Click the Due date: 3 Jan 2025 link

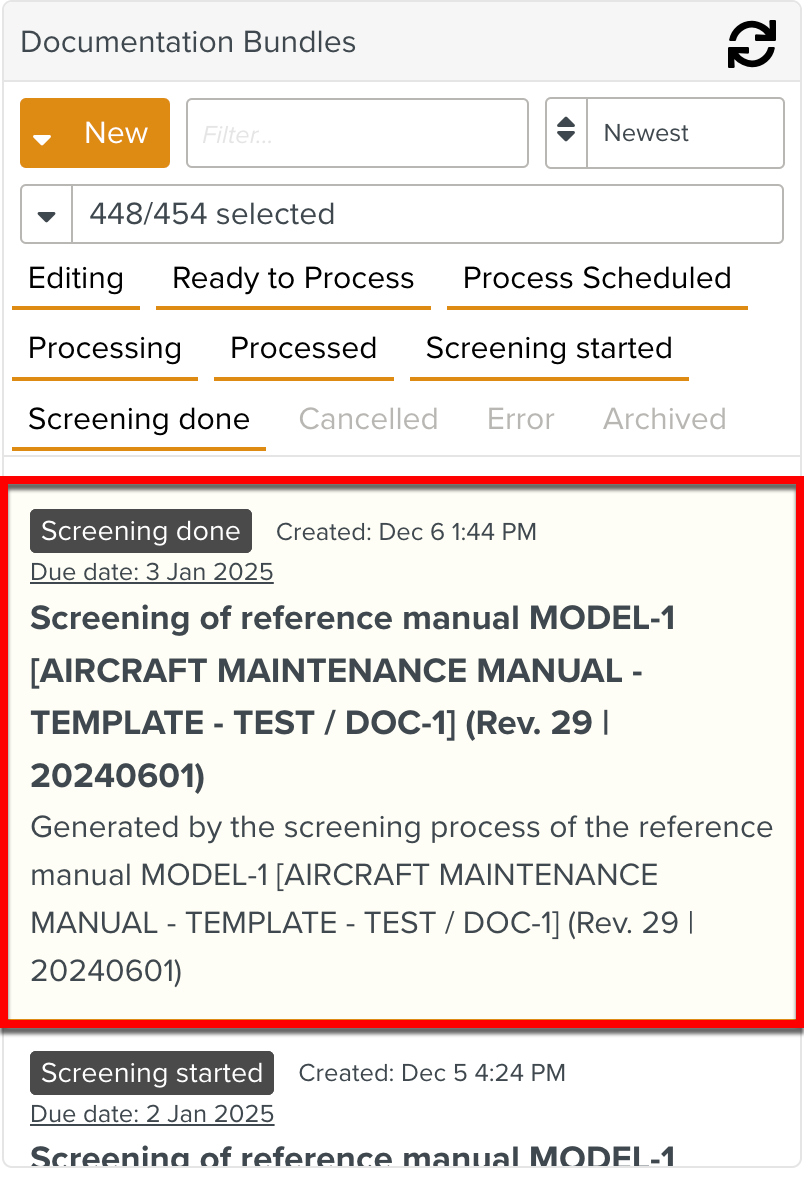coord(152,572)
